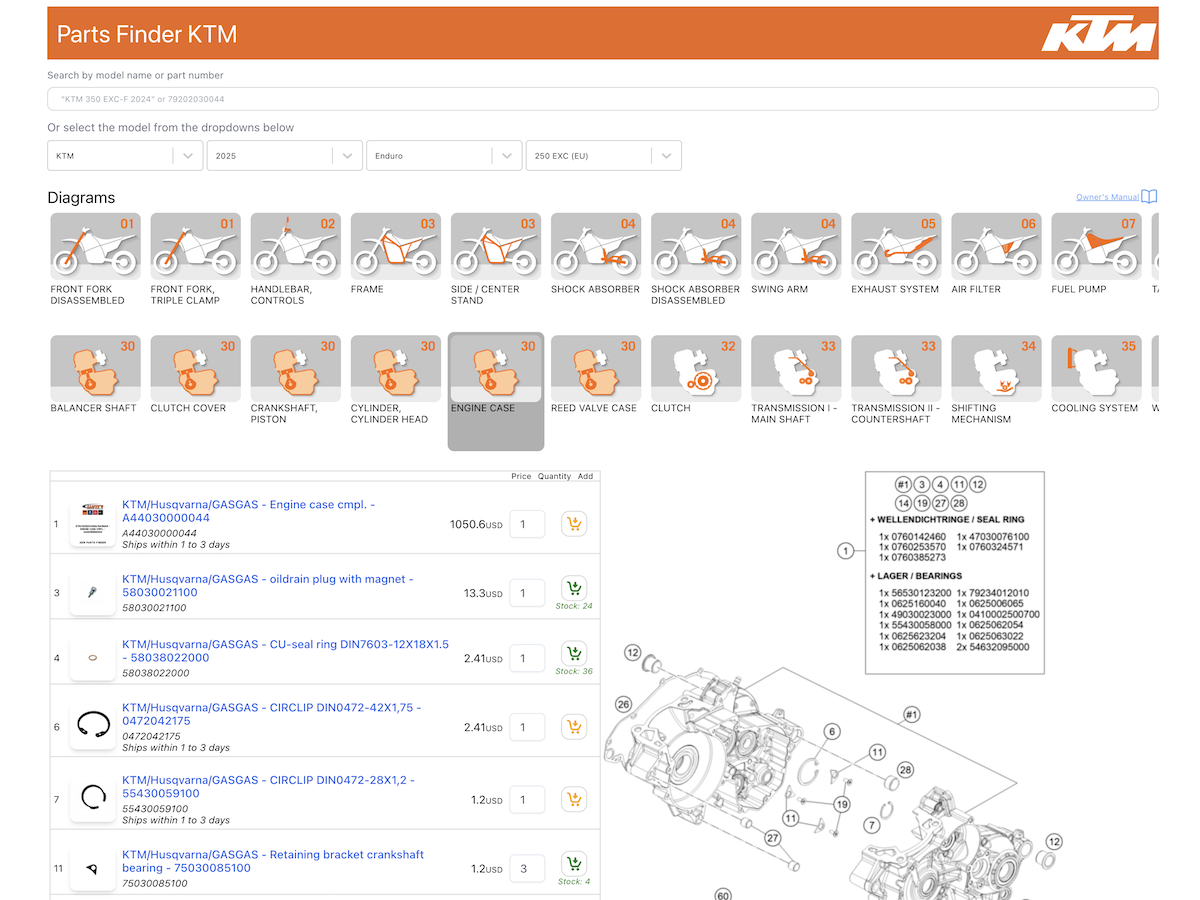
Task: Click callout number 28 in the diagram
Action: pyautogui.click(x=905, y=770)
